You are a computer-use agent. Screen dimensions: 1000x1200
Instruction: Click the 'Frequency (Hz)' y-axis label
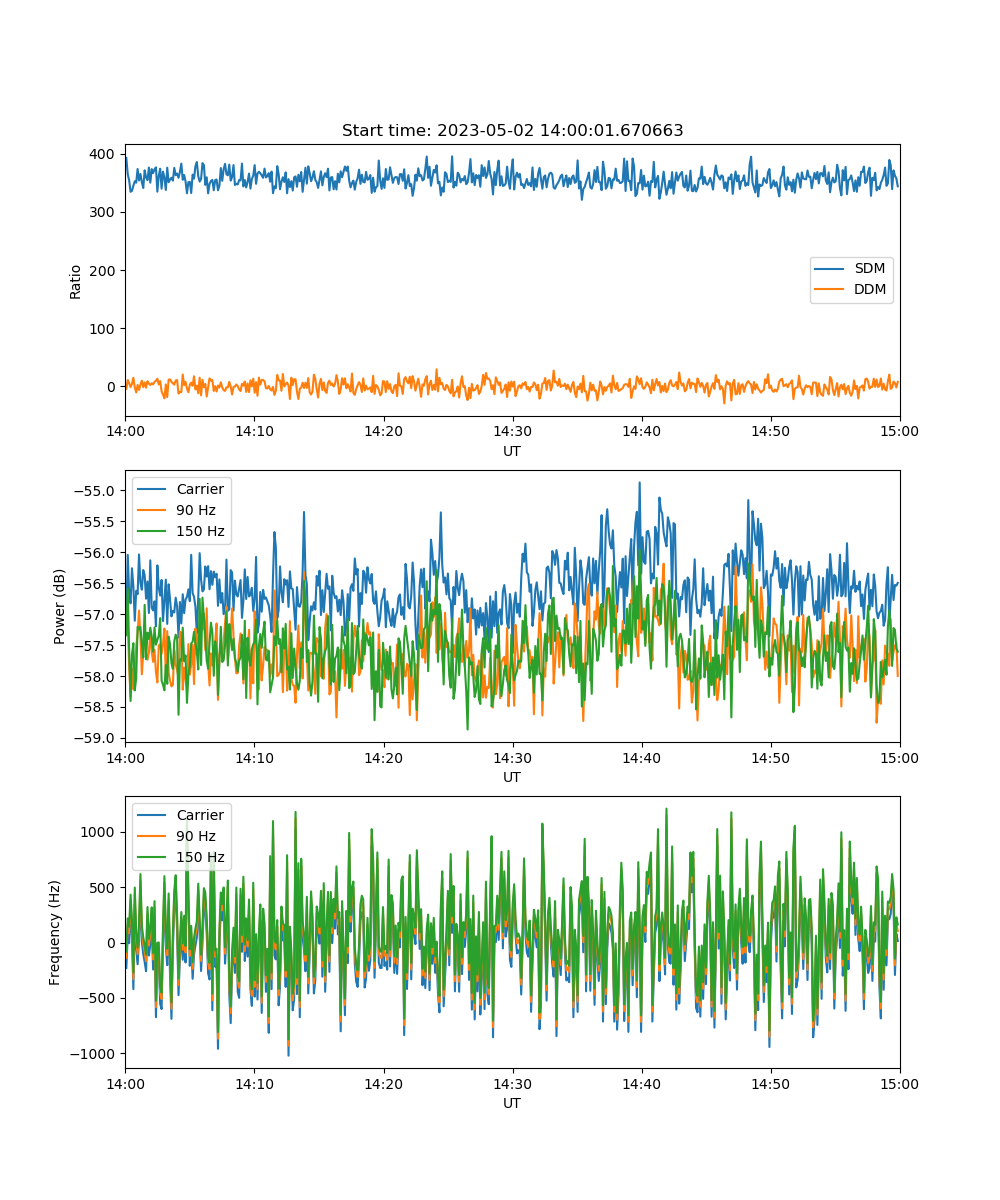coord(55,932)
